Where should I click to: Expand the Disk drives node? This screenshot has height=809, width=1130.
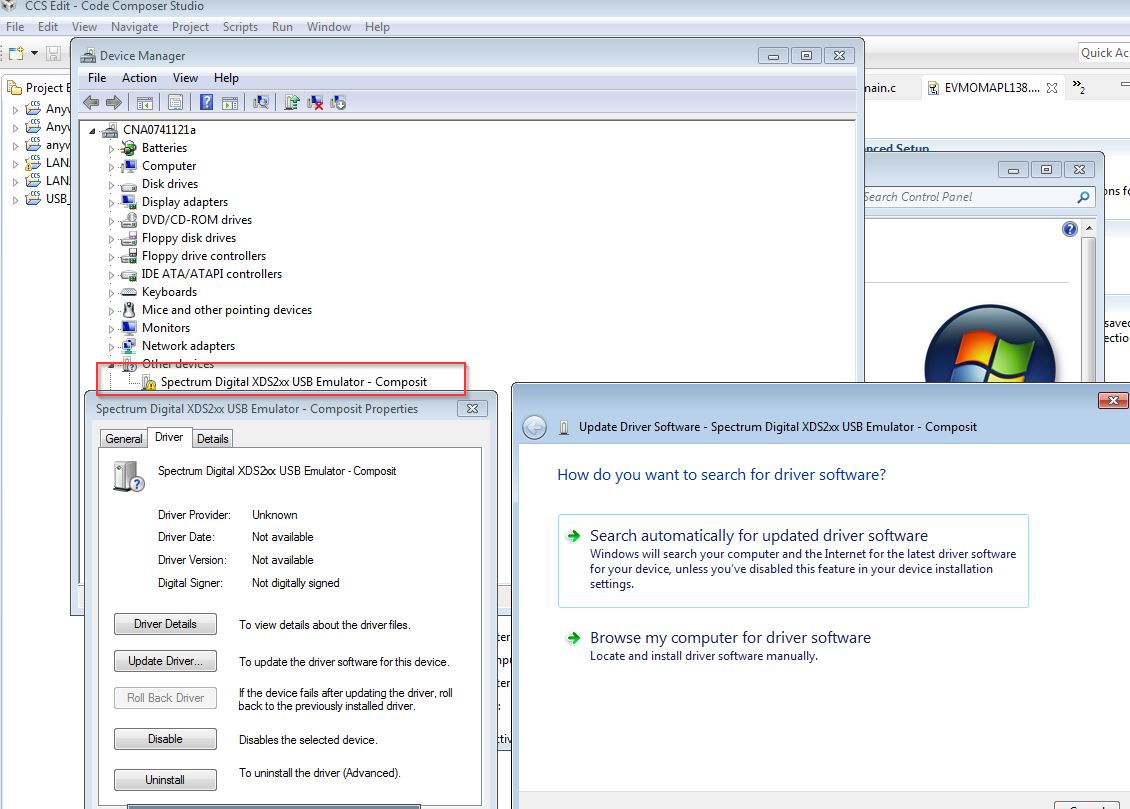pyautogui.click(x=111, y=184)
